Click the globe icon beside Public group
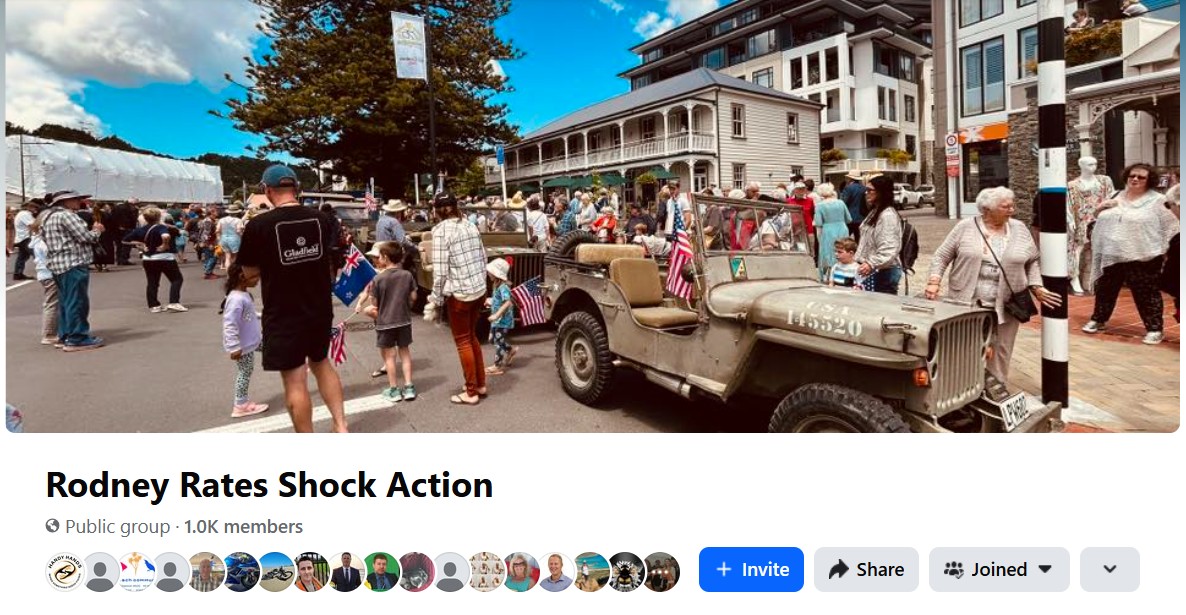 [x=52, y=526]
